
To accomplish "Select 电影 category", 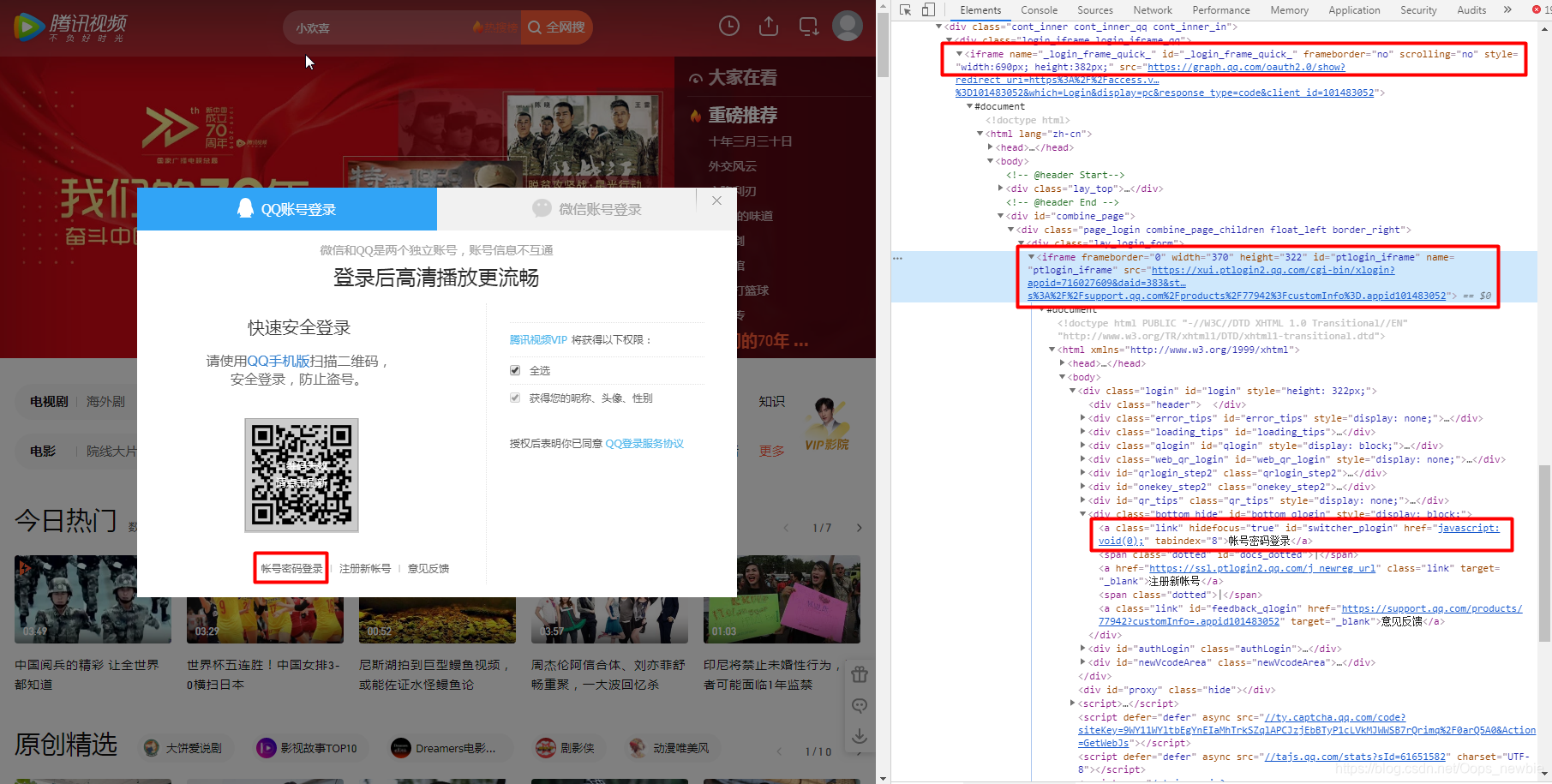I will pyautogui.click(x=43, y=451).
